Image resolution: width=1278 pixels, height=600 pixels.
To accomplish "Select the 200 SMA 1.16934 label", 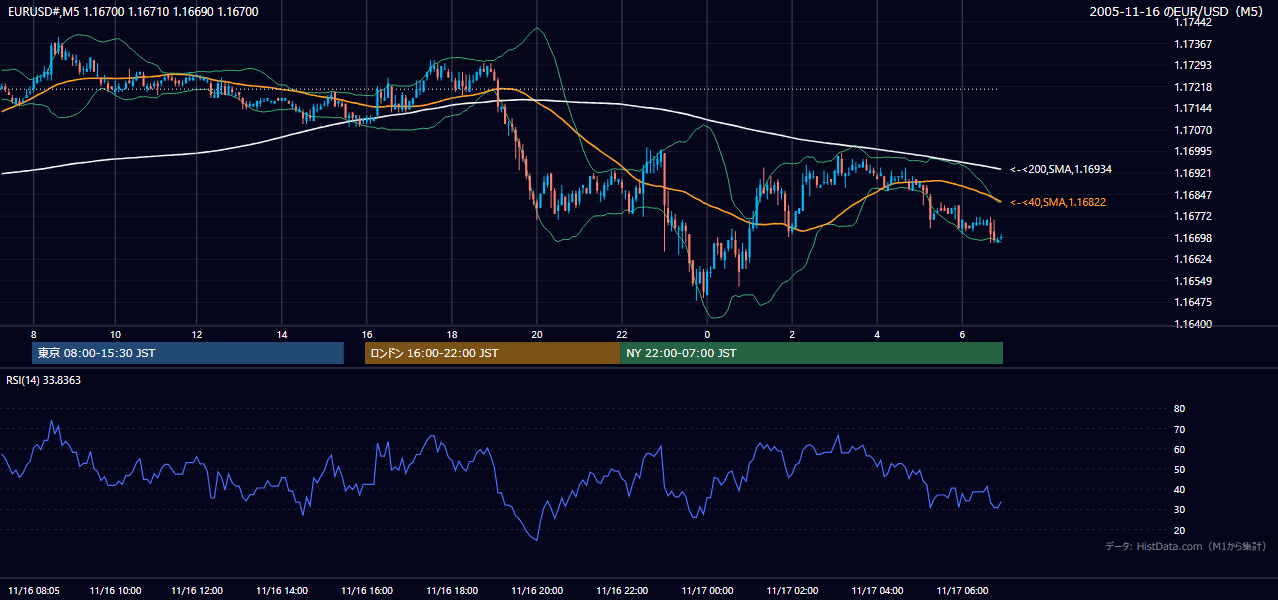I will tap(1061, 169).
